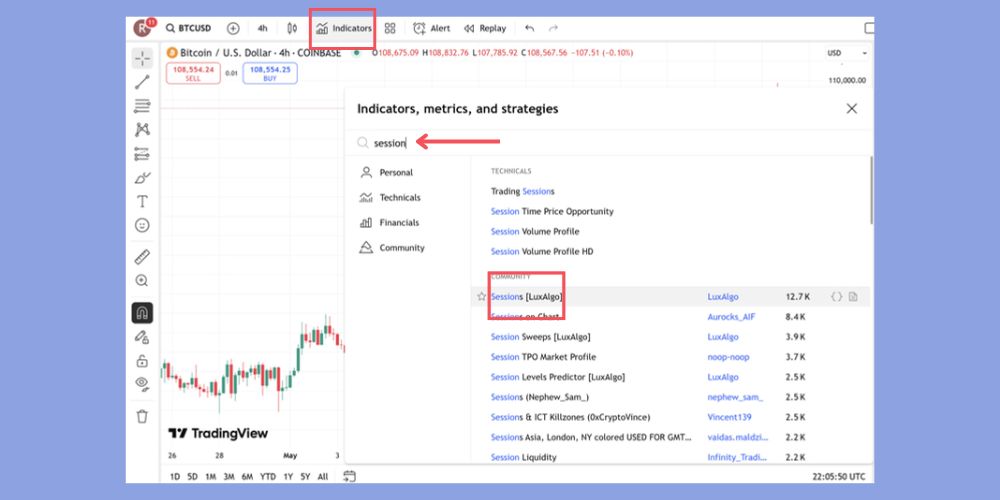Select the Text tool in left toolbar
This screenshot has height=500, width=1000.
pos(142,201)
